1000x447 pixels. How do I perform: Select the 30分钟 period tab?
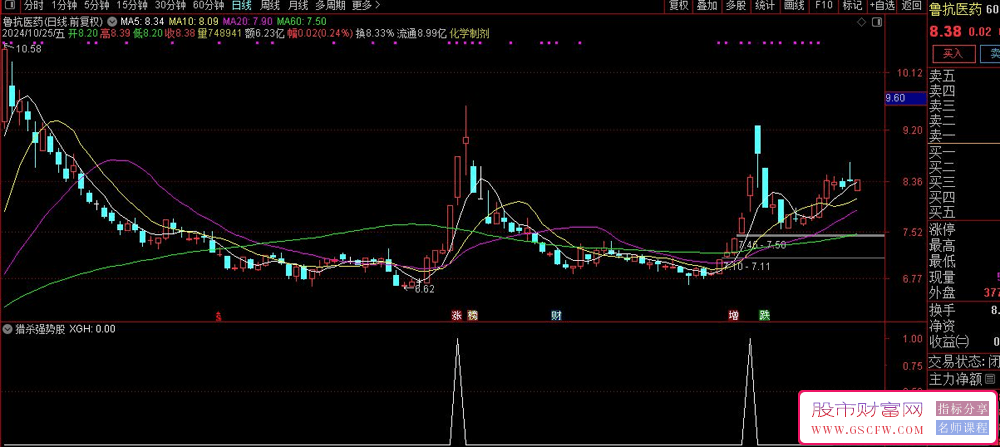(171, 6)
